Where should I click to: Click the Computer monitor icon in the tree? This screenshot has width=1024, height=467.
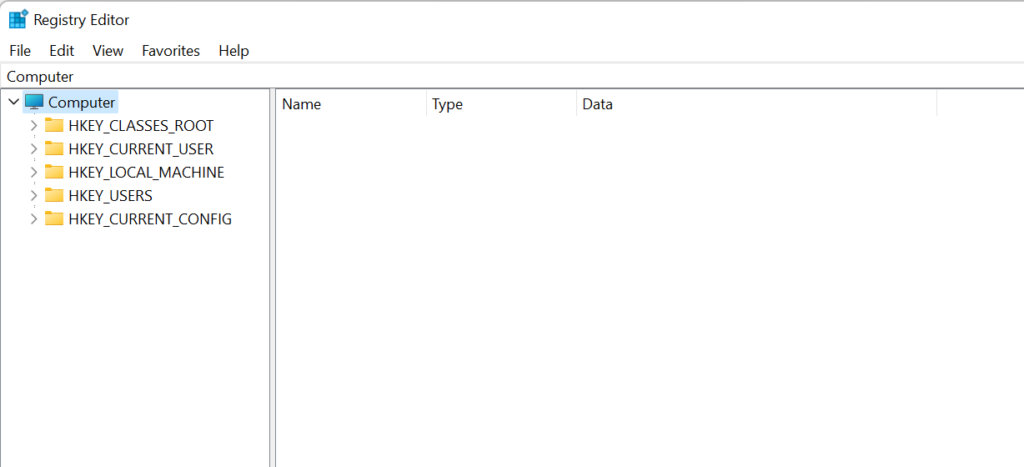tap(34, 103)
